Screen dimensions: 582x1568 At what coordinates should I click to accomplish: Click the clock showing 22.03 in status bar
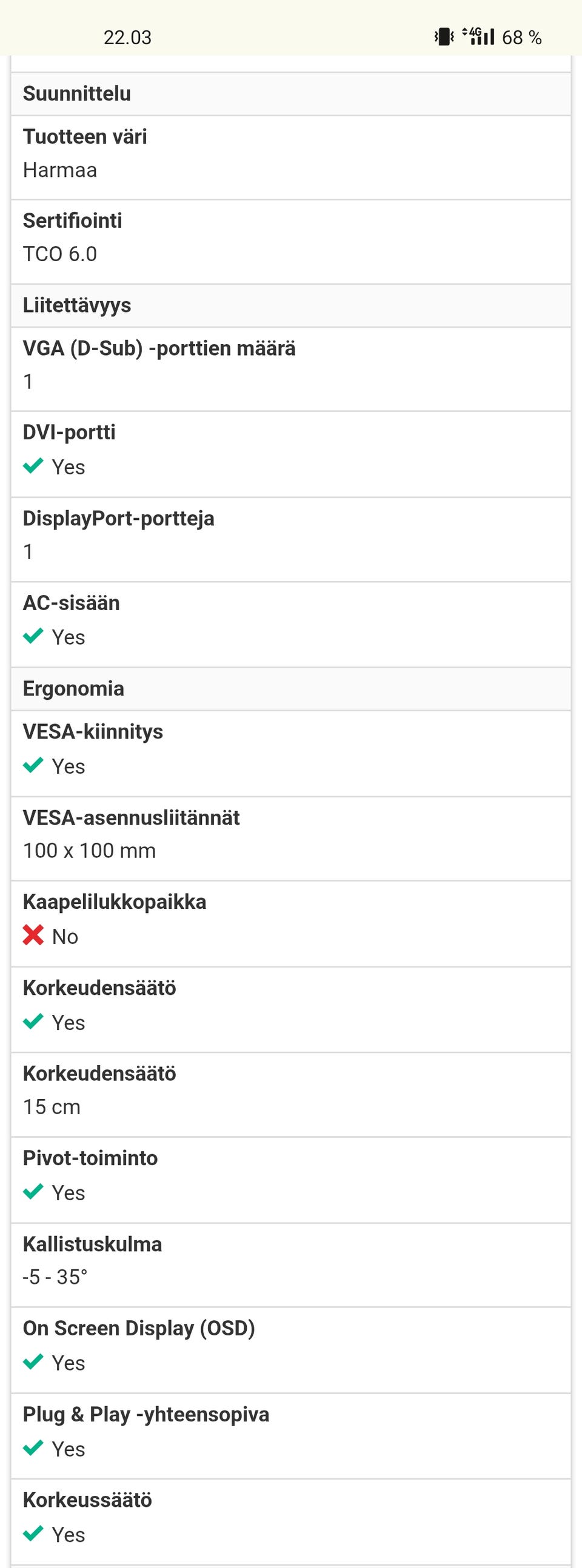(x=128, y=36)
